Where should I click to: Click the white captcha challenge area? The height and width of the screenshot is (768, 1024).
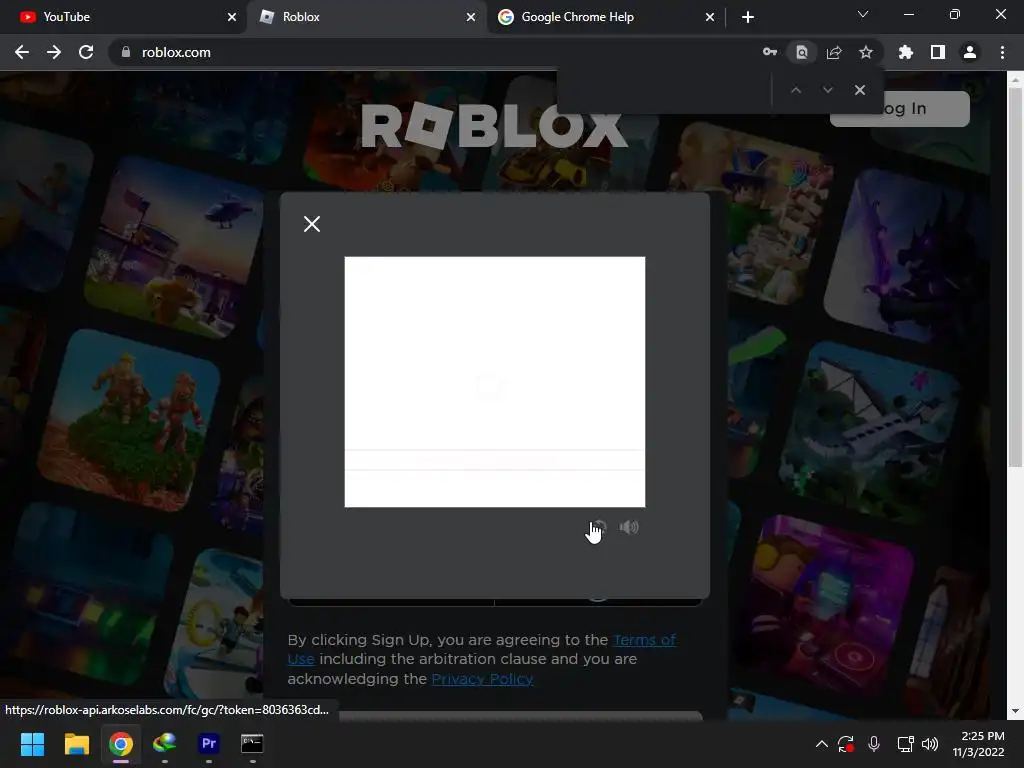494,381
